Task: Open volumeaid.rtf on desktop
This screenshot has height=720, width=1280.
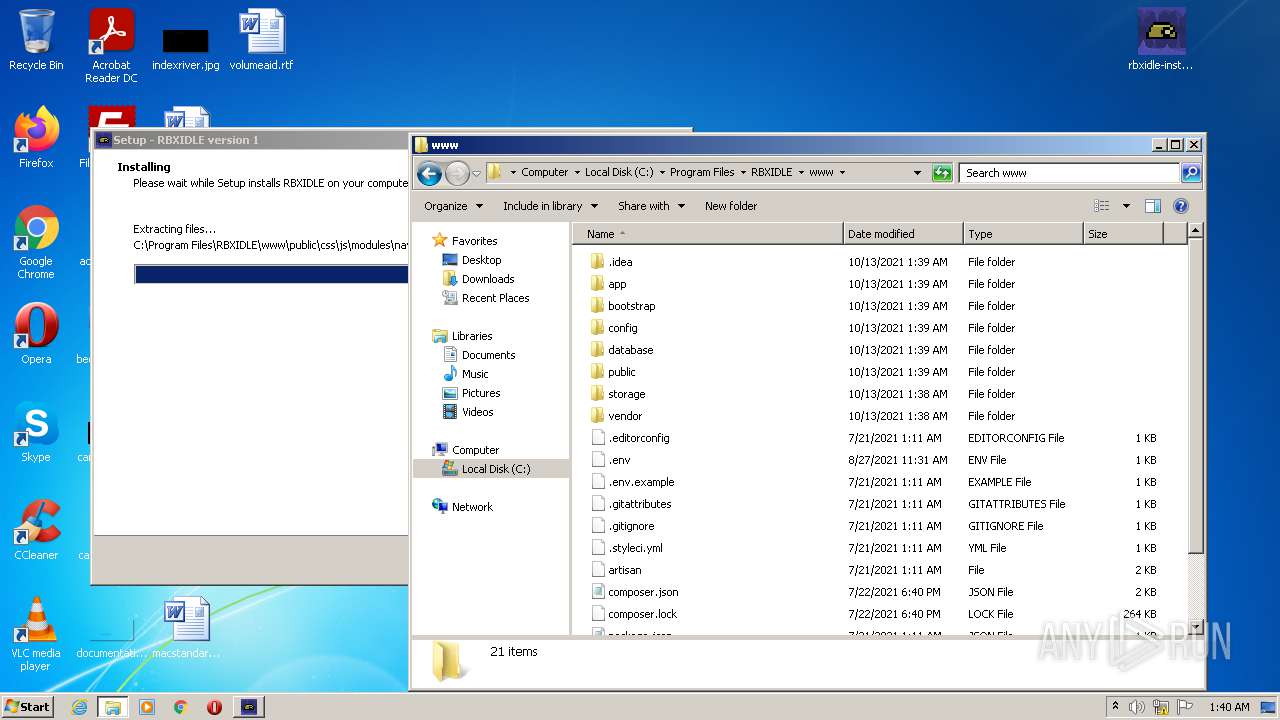Action: tap(262, 40)
